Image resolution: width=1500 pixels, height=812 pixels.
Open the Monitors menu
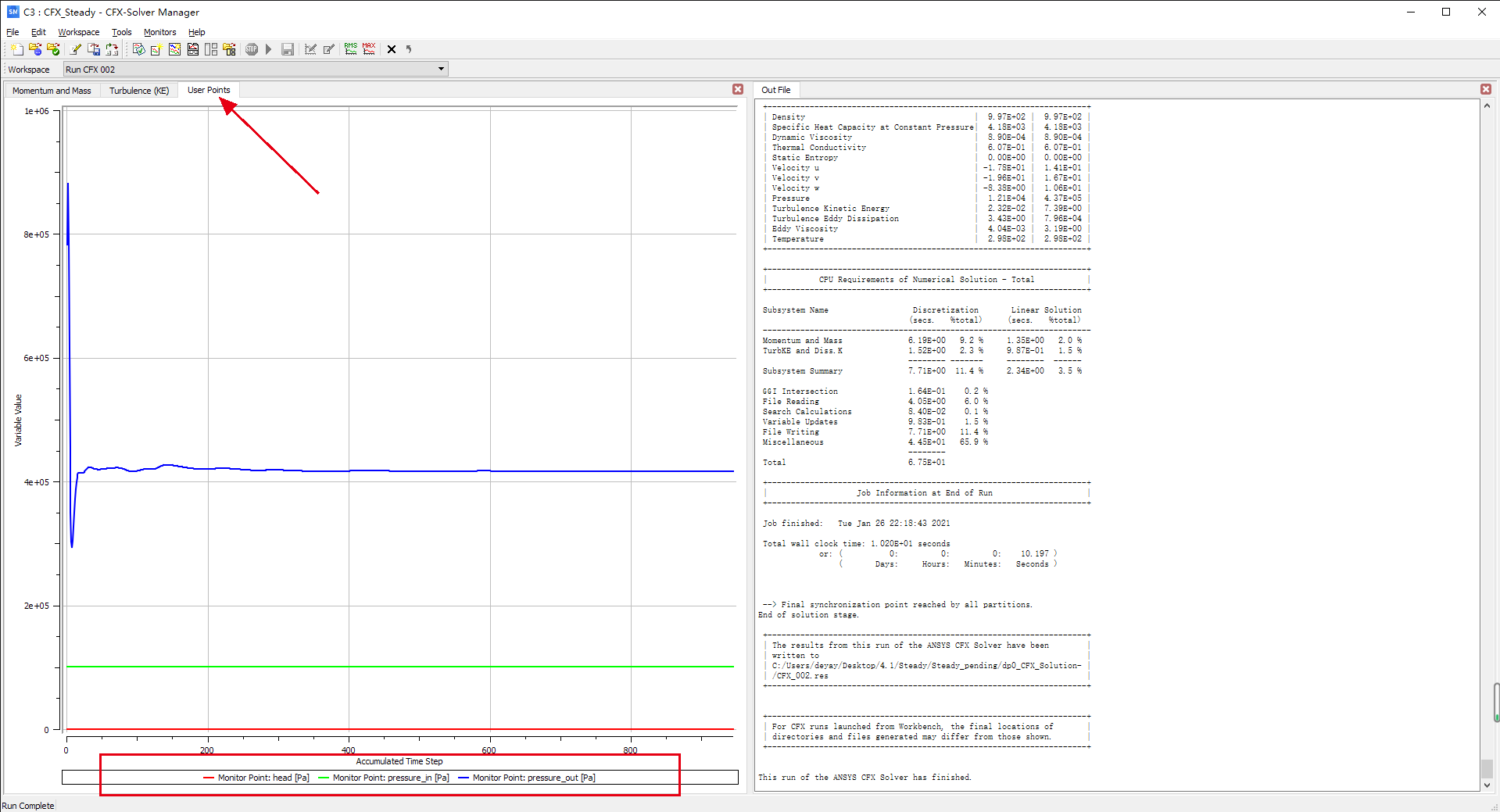159,32
